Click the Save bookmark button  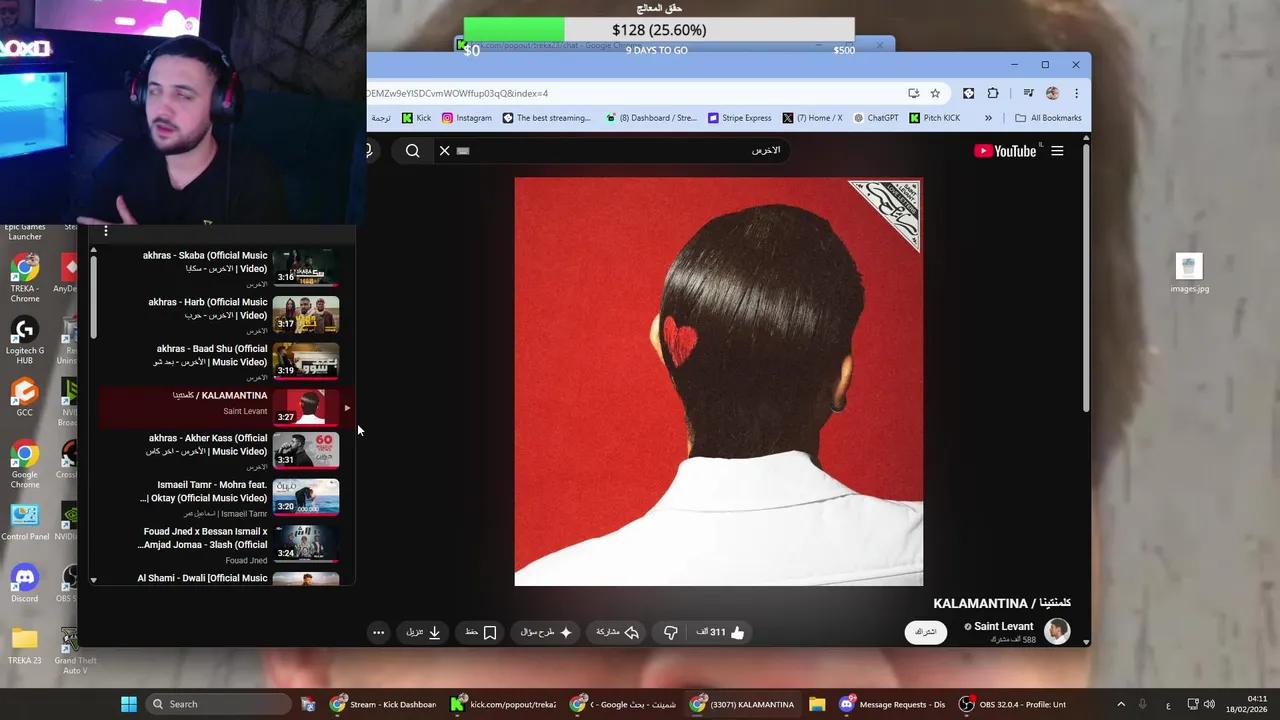[x=481, y=632]
